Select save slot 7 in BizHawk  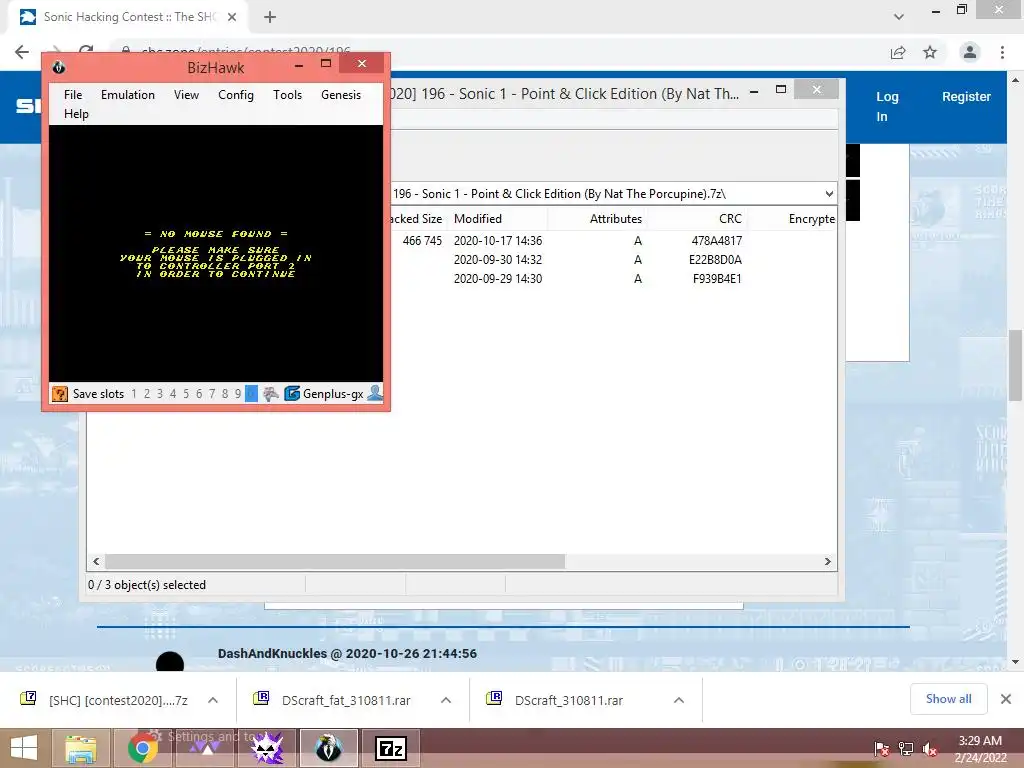(212, 394)
